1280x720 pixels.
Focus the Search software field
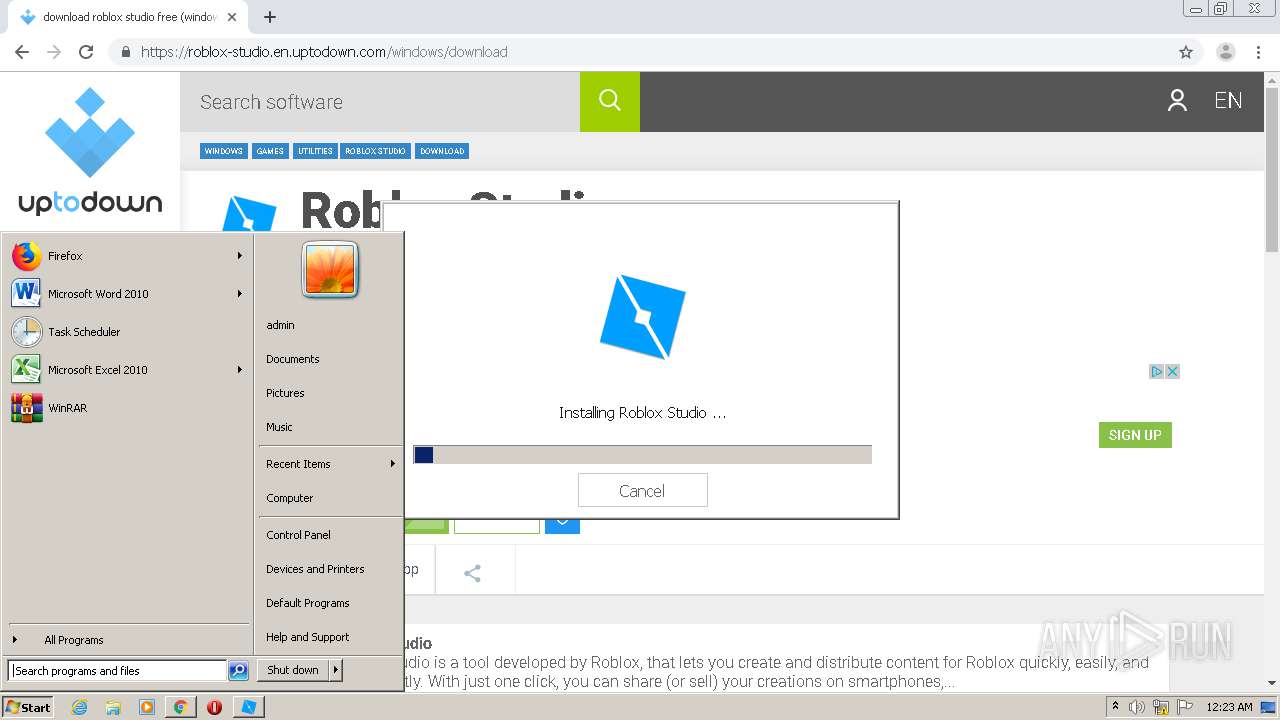point(380,101)
